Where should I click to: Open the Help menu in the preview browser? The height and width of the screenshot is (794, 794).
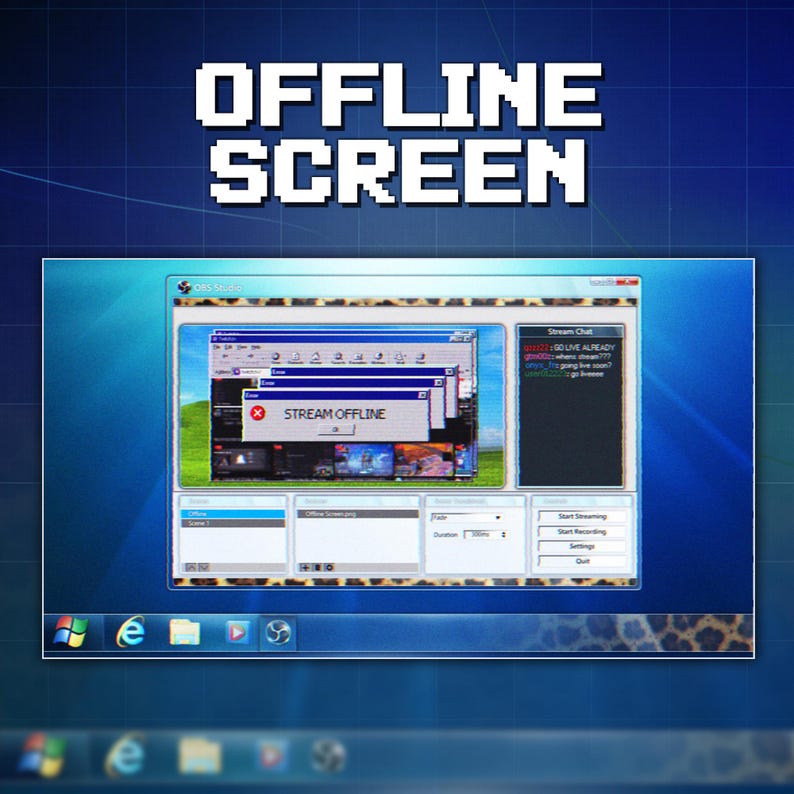point(256,347)
